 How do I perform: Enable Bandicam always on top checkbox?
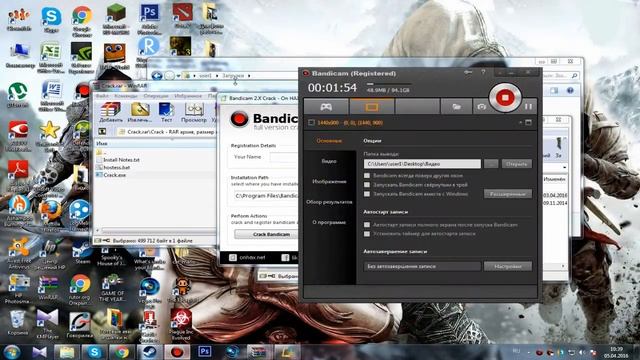pos(367,176)
